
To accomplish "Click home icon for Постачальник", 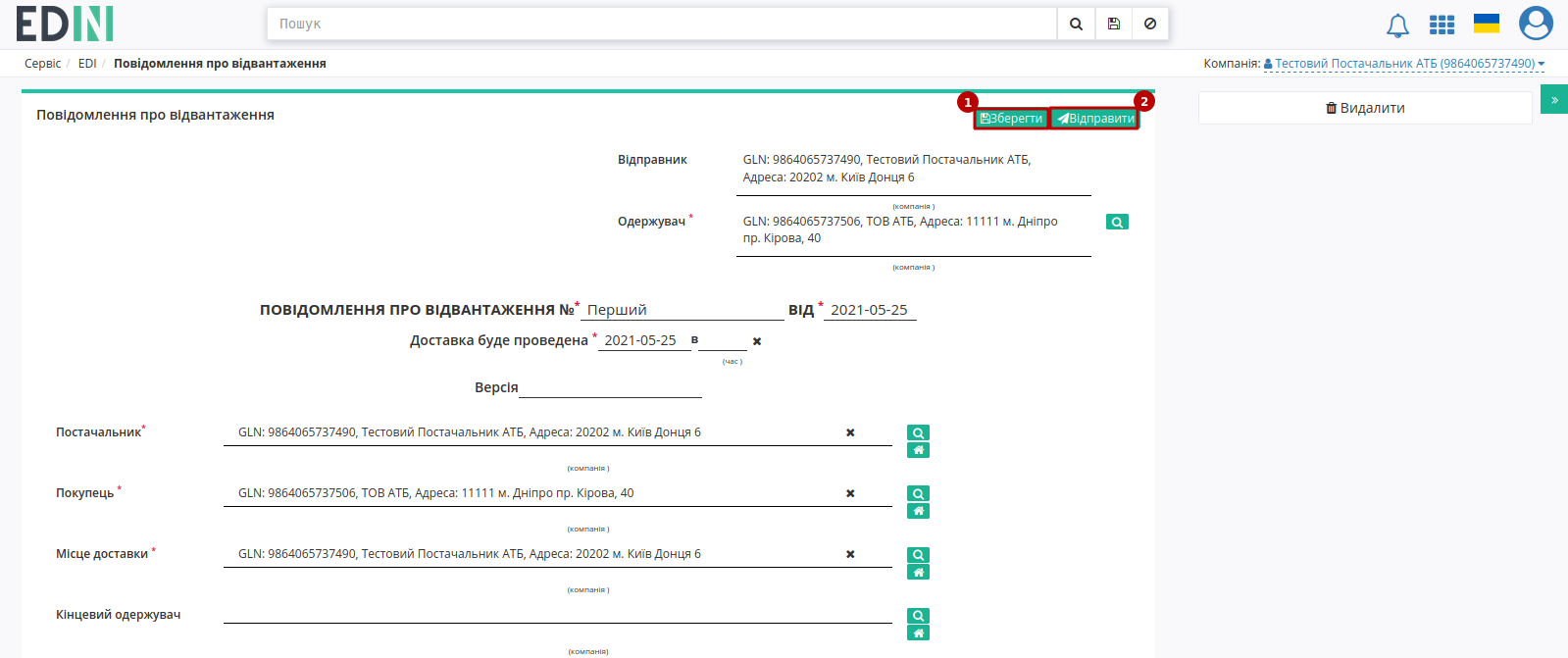I will (918, 450).
